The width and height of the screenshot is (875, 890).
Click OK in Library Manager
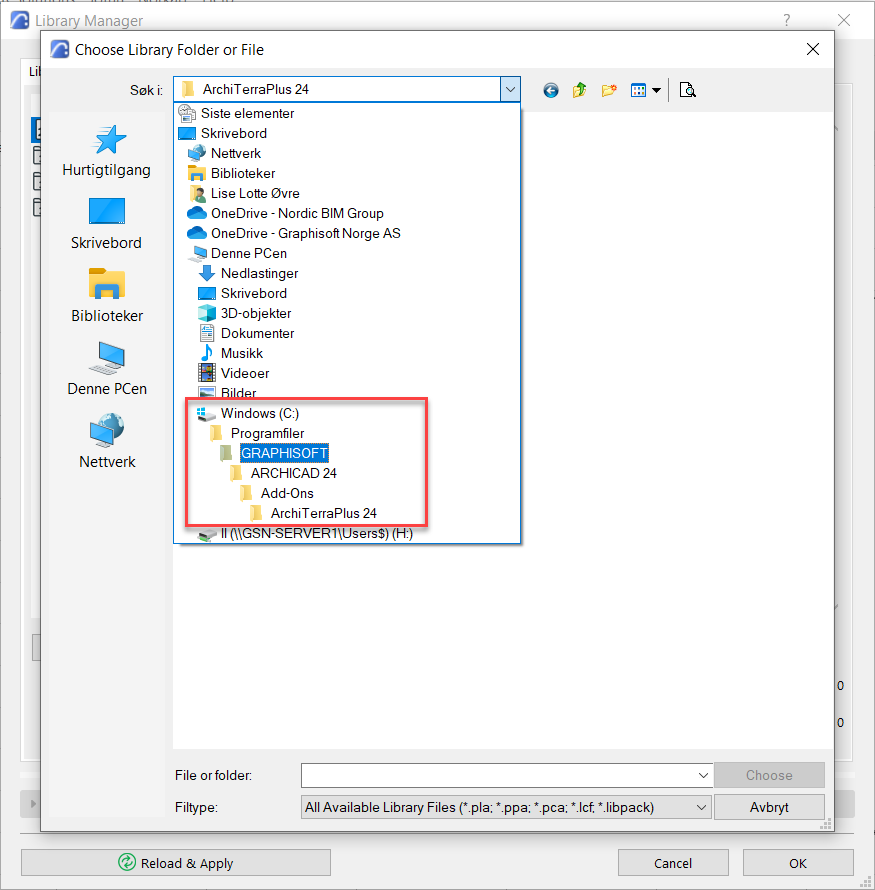(798, 863)
